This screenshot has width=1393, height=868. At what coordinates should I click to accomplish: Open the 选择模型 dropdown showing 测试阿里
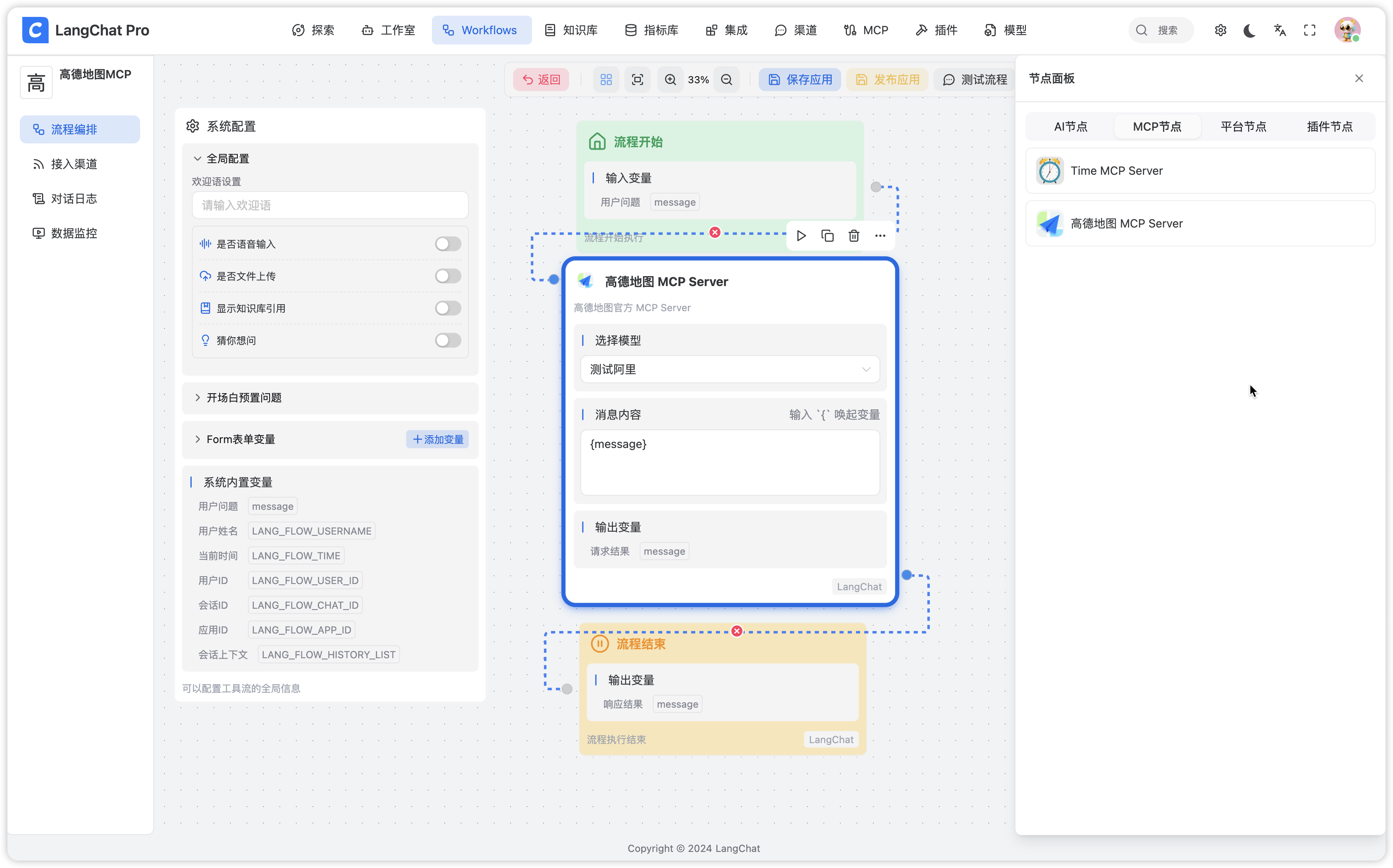coord(729,370)
